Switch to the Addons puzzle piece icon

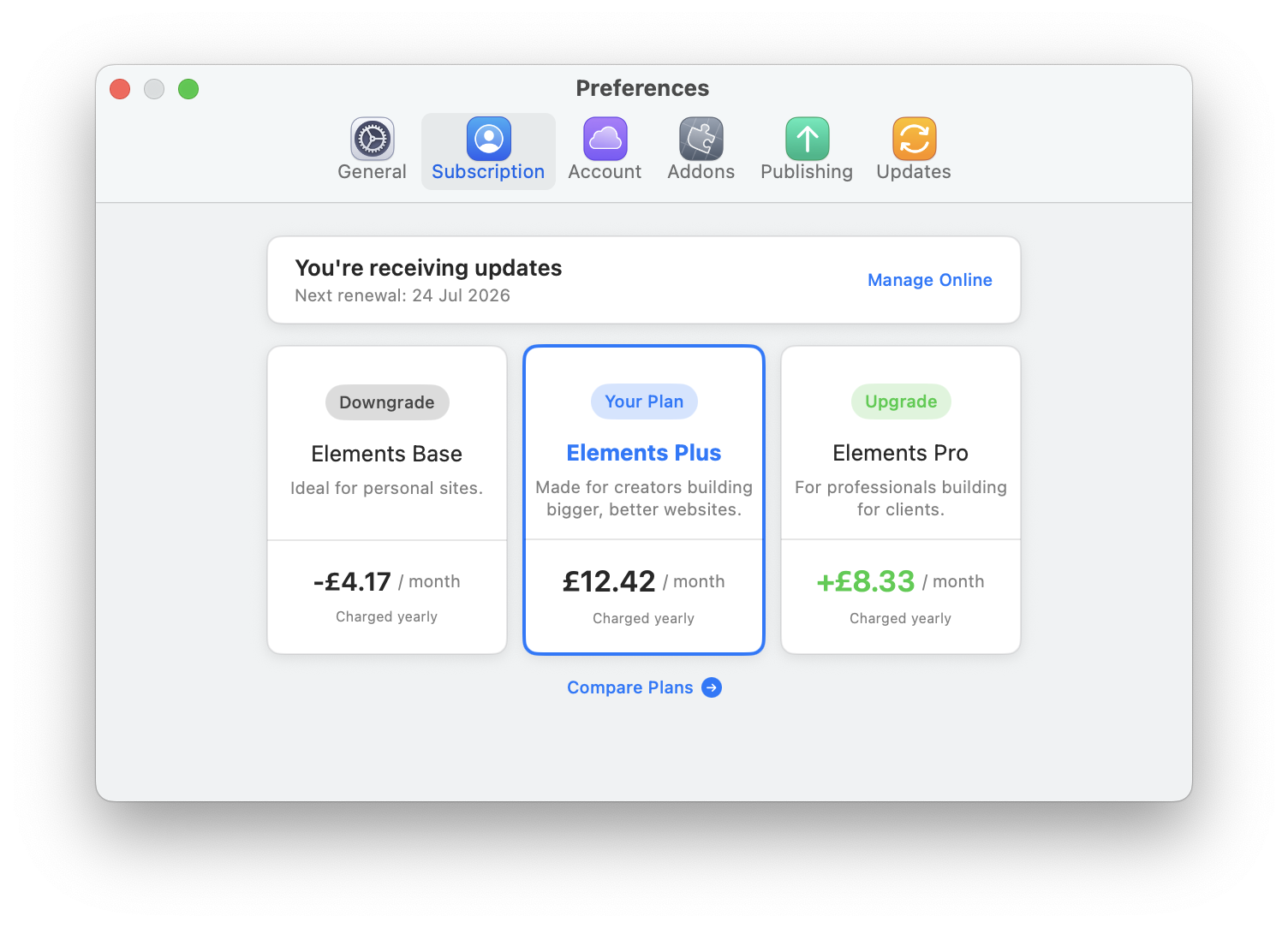click(x=701, y=140)
